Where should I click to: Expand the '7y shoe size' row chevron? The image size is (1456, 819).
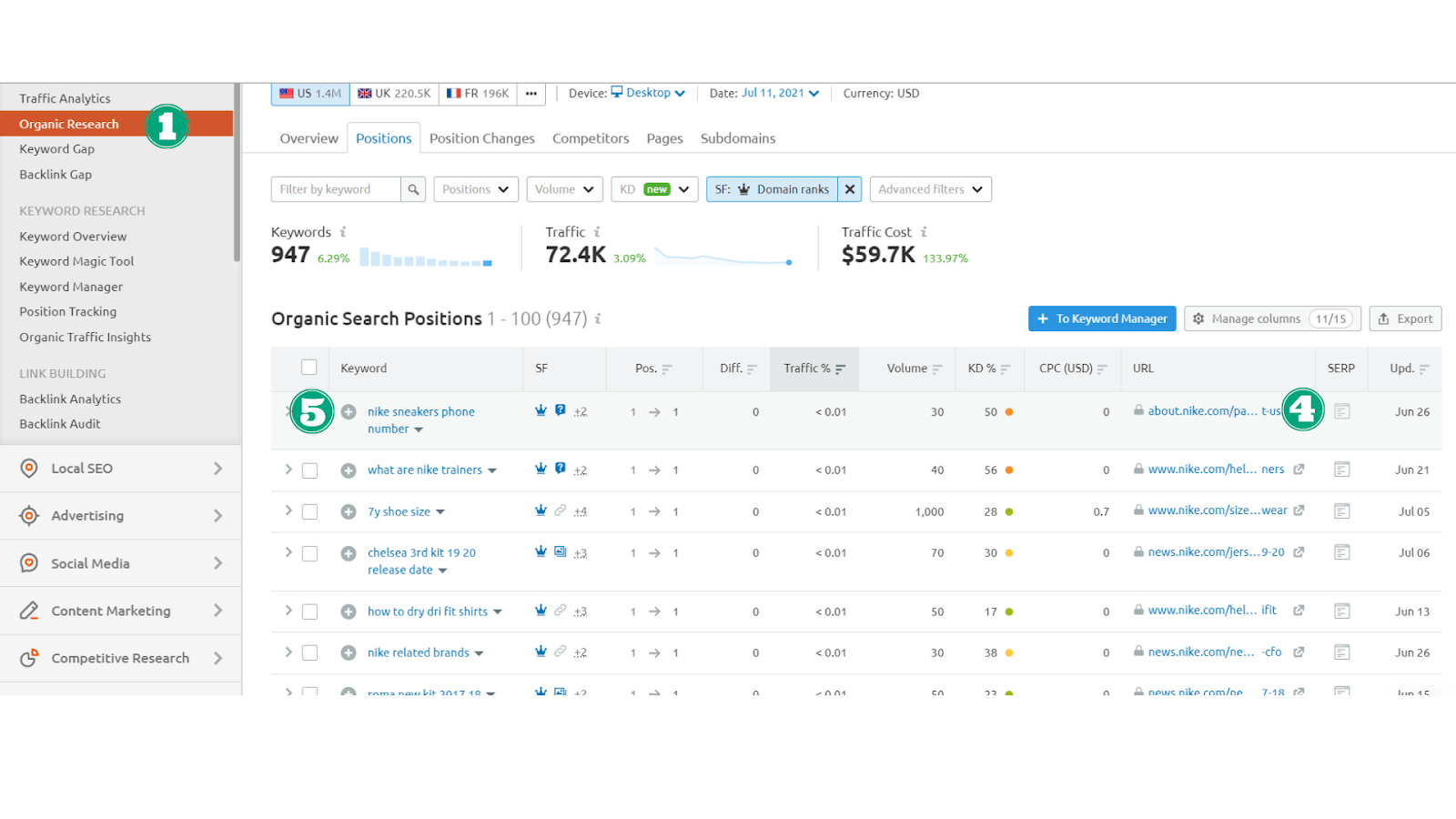(x=288, y=511)
